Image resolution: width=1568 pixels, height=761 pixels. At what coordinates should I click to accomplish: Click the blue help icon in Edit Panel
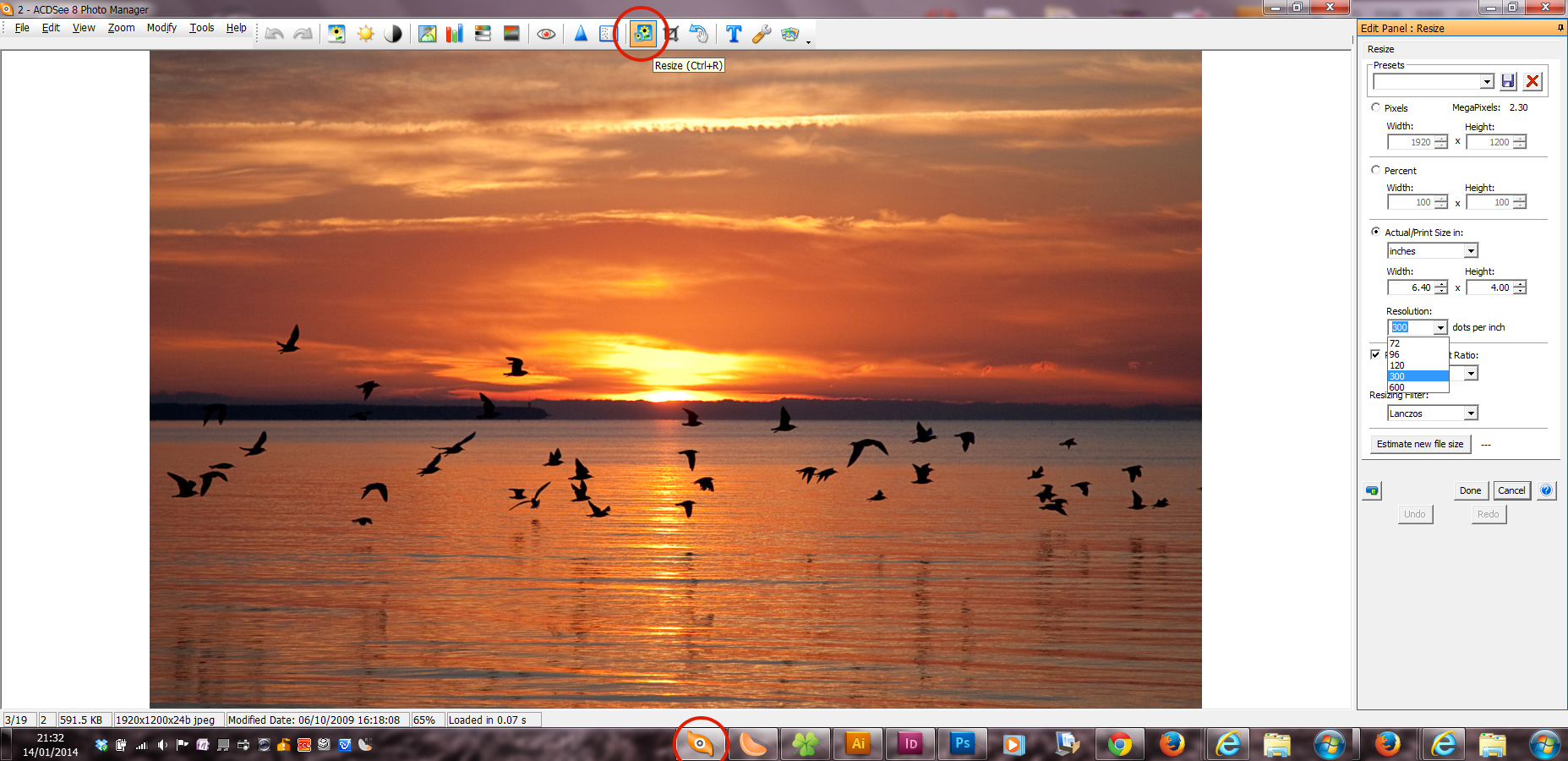(1546, 490)
